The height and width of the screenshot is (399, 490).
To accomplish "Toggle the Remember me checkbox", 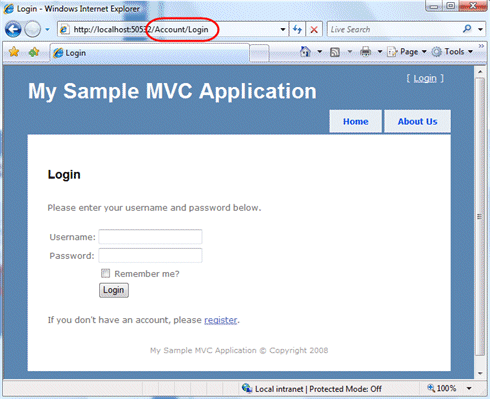I will click(105, 273).
